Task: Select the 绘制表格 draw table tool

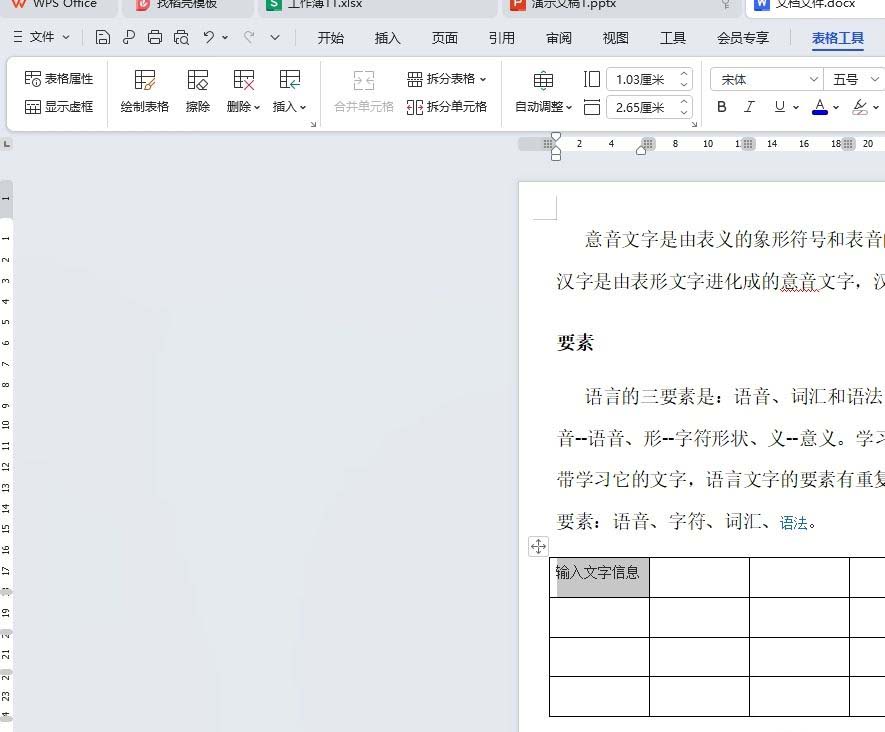Action: click(144, 91)
